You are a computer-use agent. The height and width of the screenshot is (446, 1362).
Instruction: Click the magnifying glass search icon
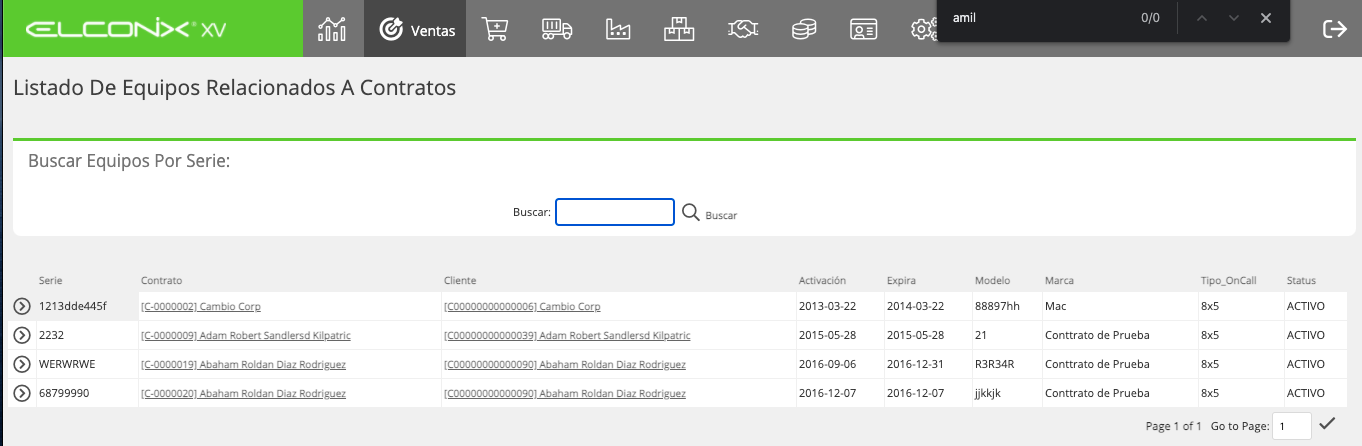pyautogui.click(x=691, y=212)
